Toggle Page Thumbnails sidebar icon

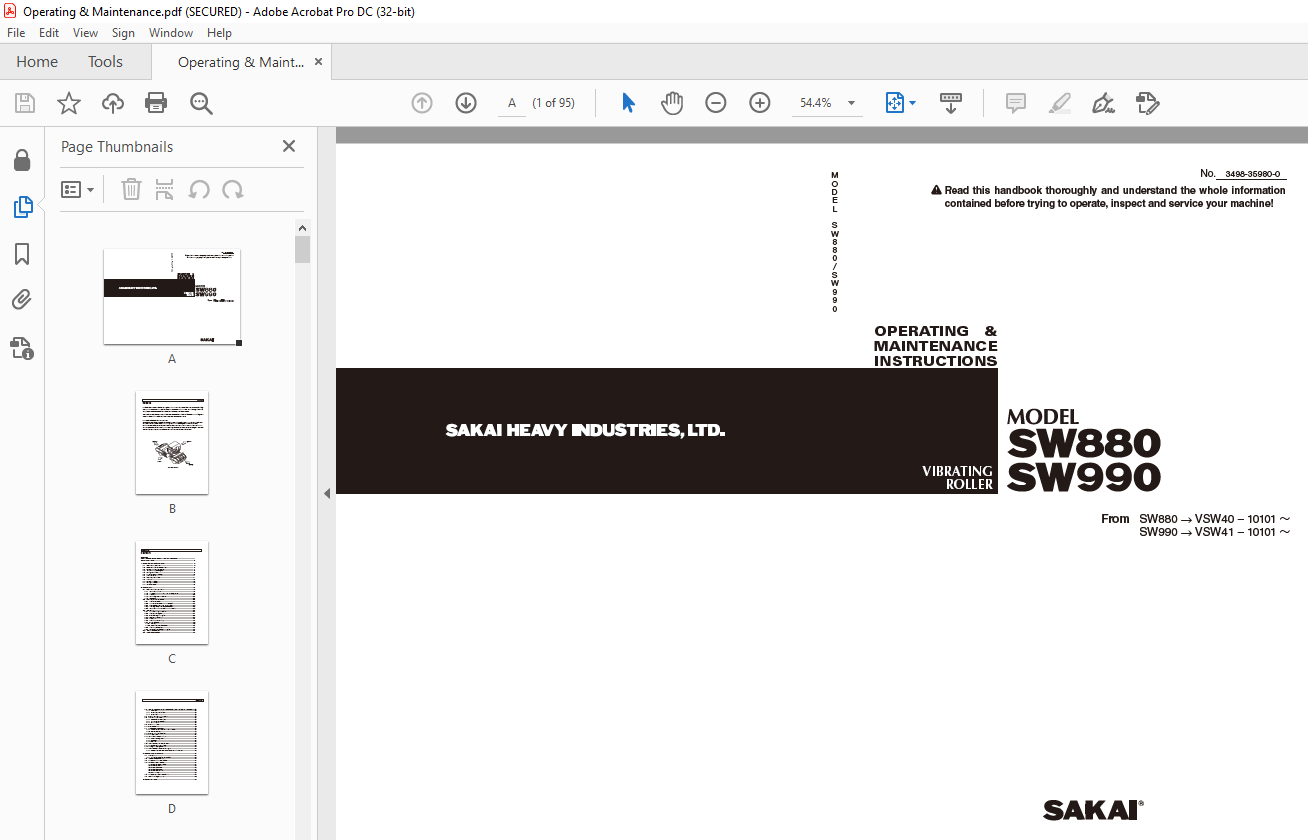pos(22,207)
